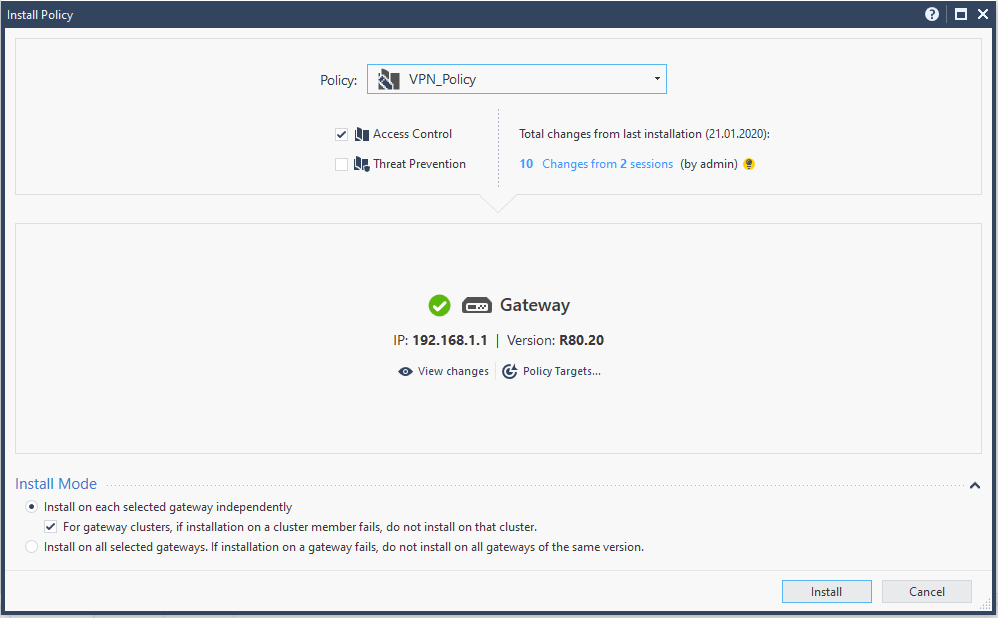This screenshot has height=618, width=998.
Task: Enable the Threat Prevention checkbox
Action: [341, 164]
